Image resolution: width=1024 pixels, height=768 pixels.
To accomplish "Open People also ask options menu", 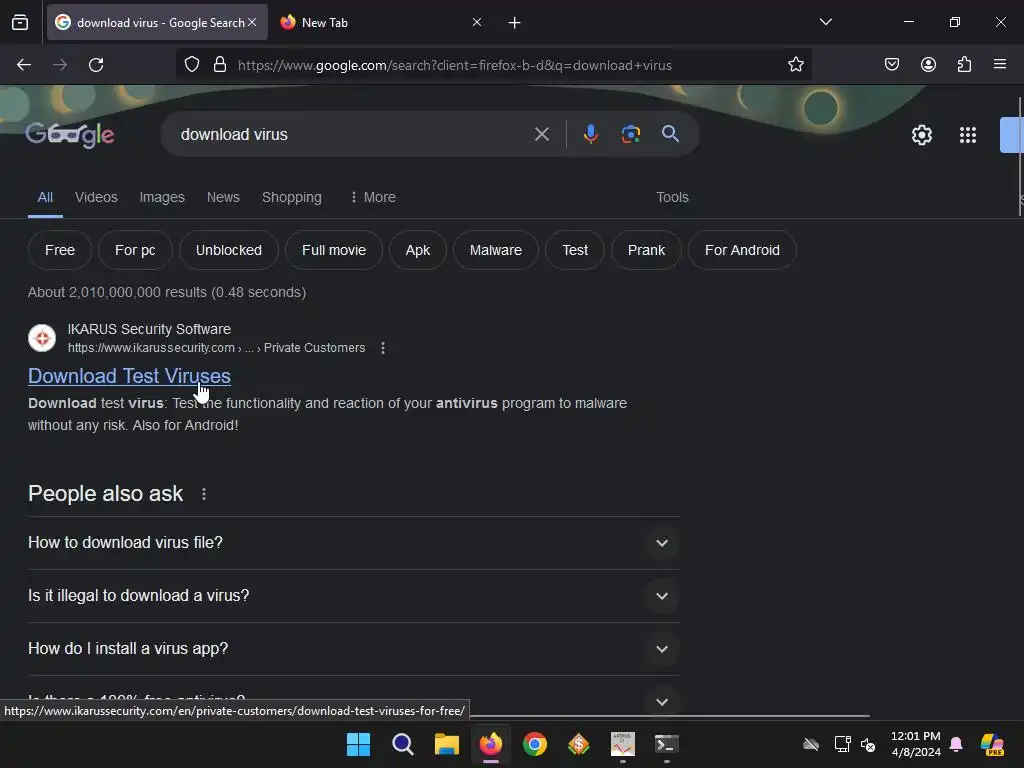I will [x=204, y=494].
